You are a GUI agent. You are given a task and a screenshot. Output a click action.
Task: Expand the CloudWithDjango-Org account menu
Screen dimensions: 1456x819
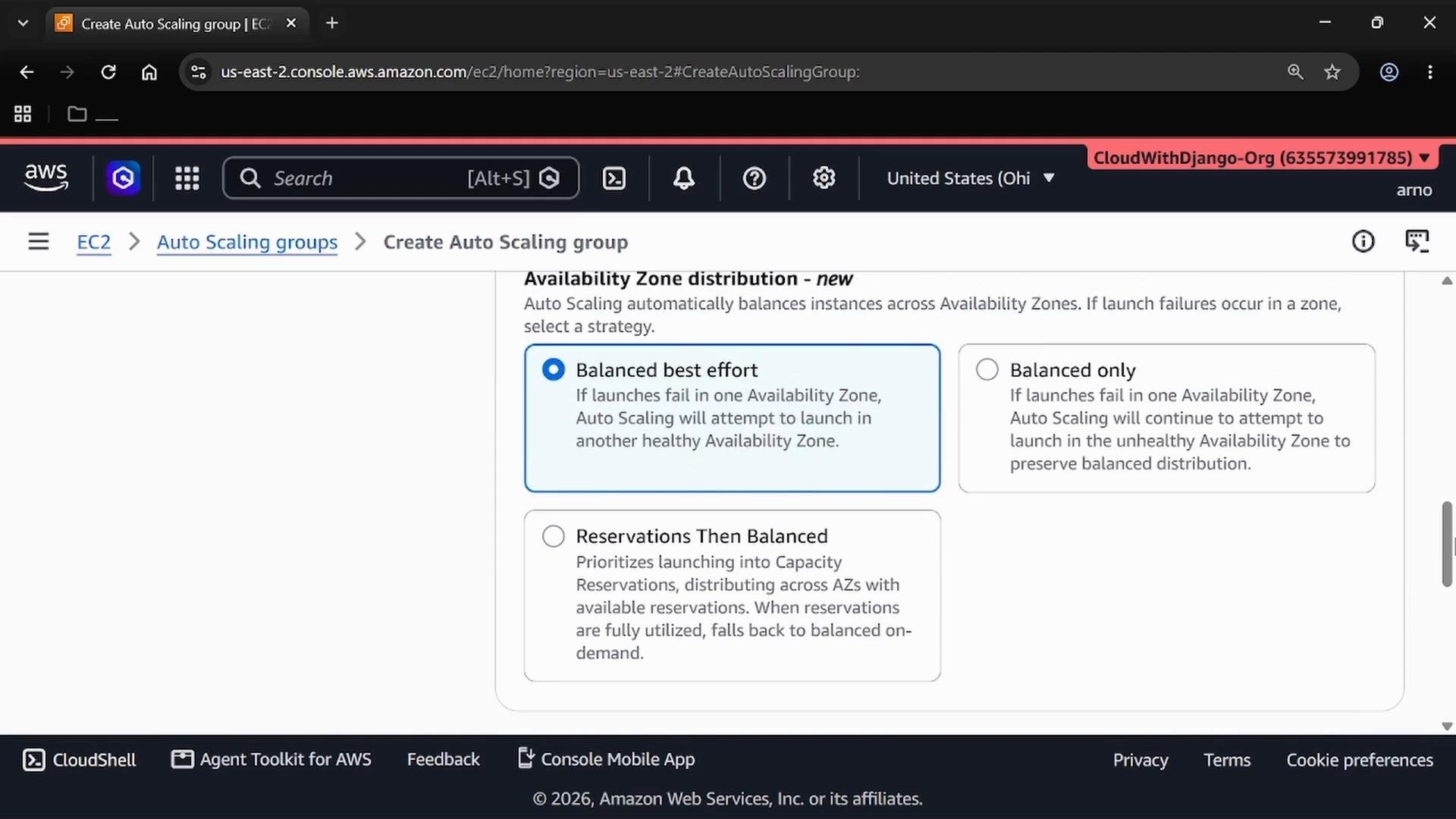(1262, 158)
